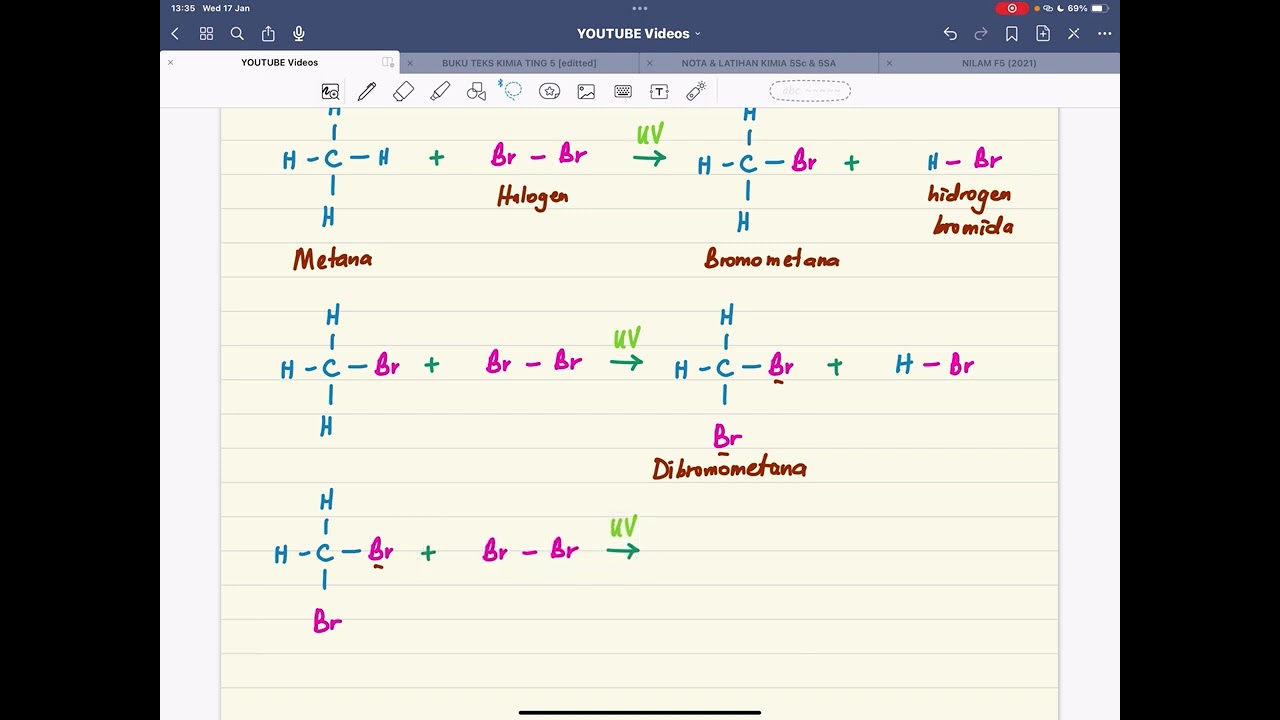Tap the home indicator bar
Screen dimensions: 1280x720
pyautogui.click(x=640, y=713)
